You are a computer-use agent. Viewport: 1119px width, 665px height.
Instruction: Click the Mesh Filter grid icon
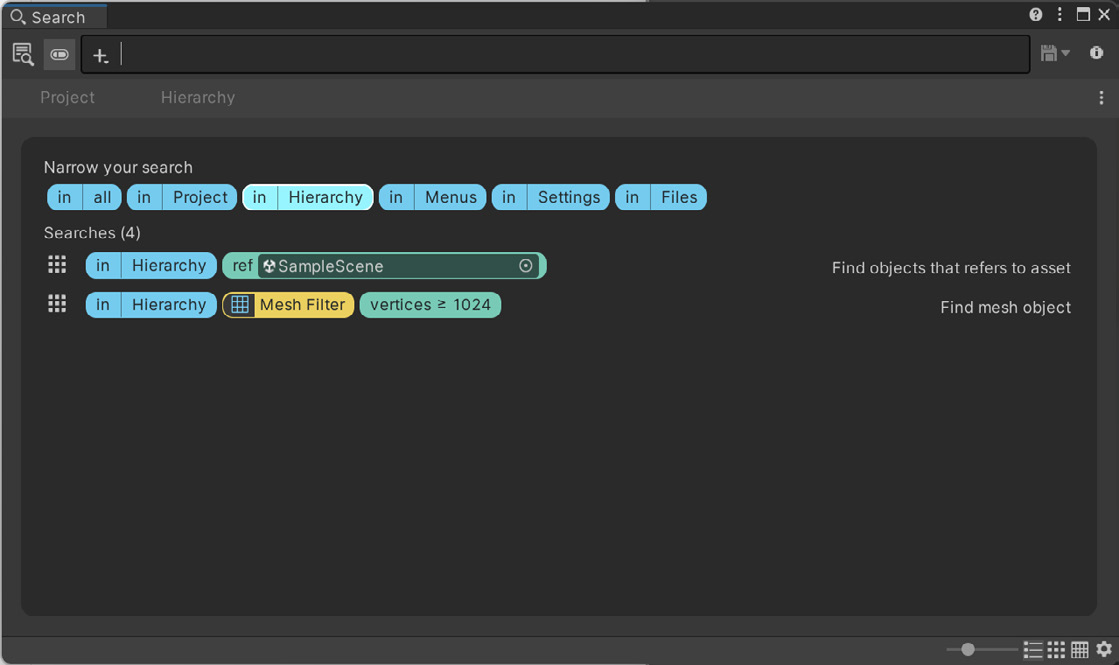[x=240, y=305]
